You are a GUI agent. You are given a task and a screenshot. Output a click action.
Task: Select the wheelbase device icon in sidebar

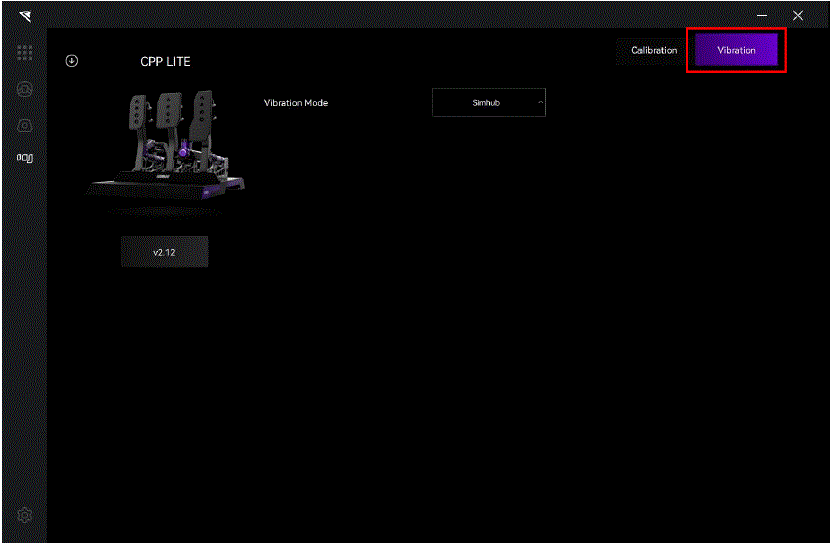(24, 126)
